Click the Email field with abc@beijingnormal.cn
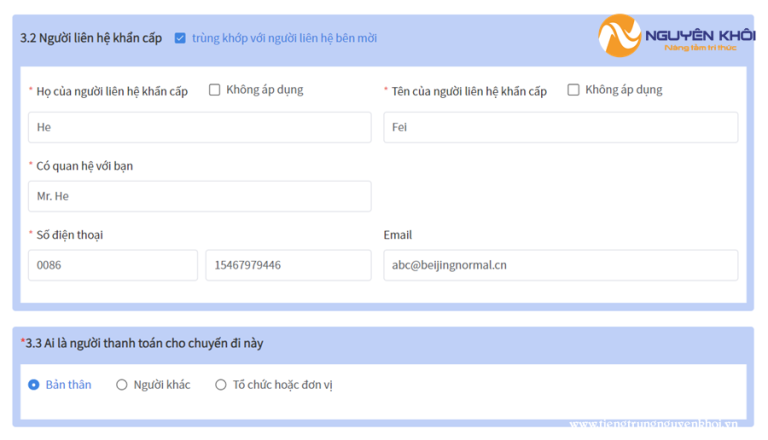Viewport: 768px width, 440px height. [x=561, y=265]
